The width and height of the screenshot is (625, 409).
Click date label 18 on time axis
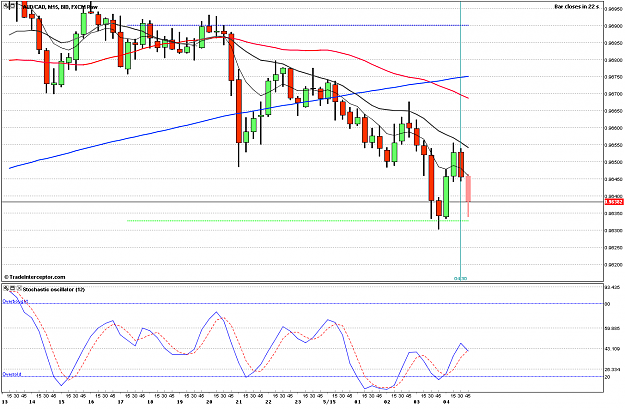(150, 403)
